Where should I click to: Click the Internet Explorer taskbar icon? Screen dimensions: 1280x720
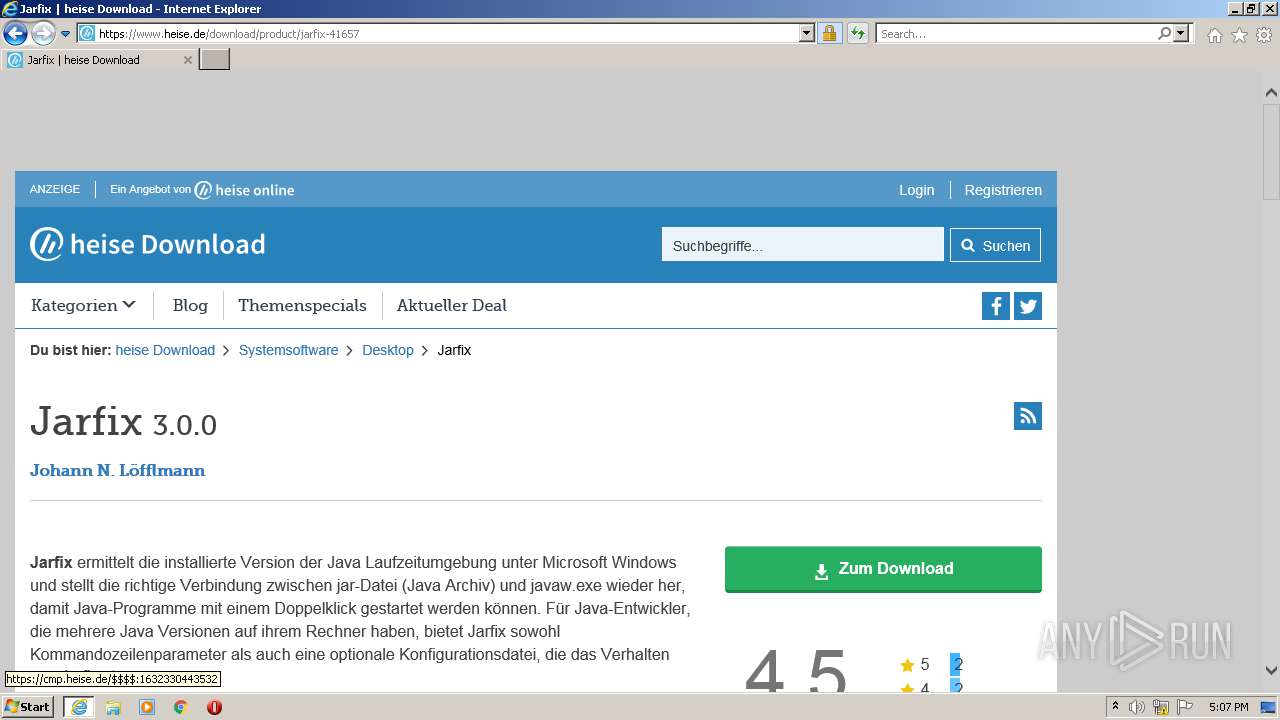78,707
